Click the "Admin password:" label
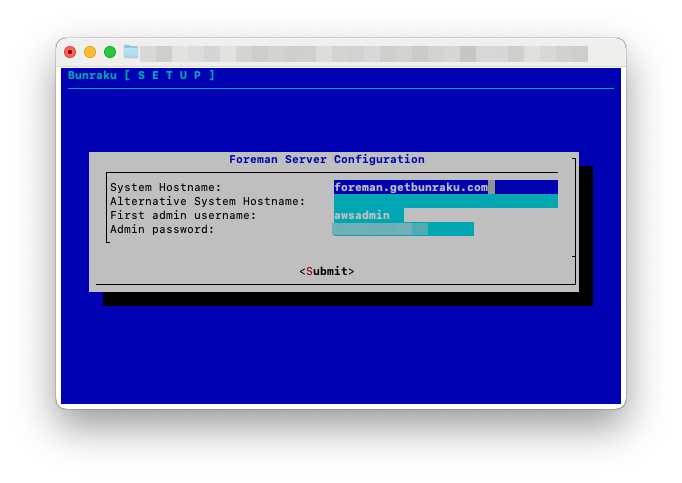The image size is (682, 483). point(162,229)
